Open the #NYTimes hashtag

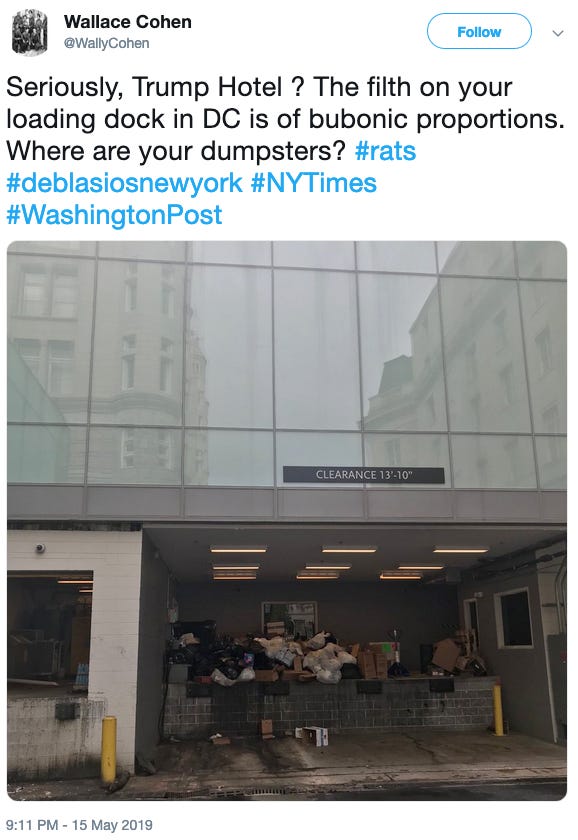pyautogui.click(x=314, y=183)
